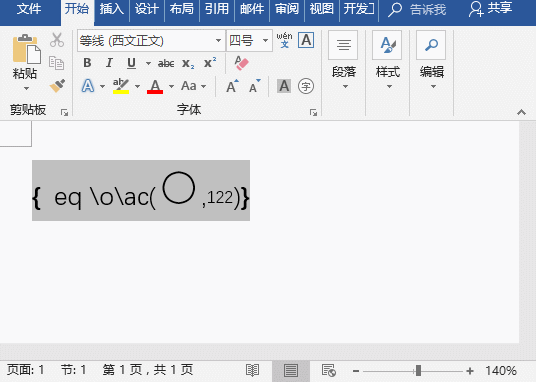Increase font size with larger A

(x=232, y=86)
